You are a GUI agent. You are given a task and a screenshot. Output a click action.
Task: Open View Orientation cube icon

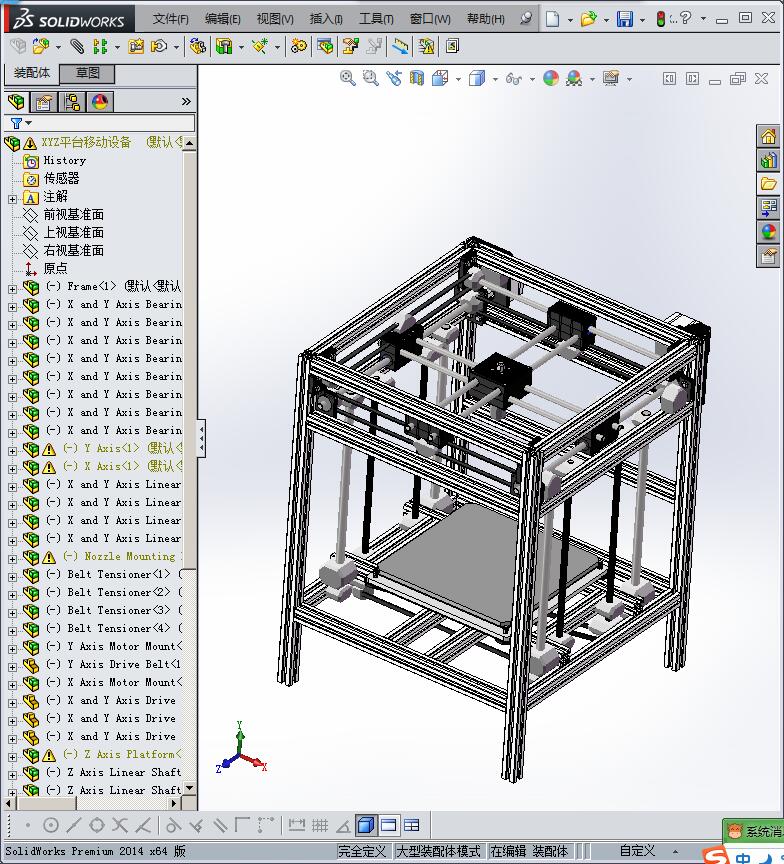[440, 78]
